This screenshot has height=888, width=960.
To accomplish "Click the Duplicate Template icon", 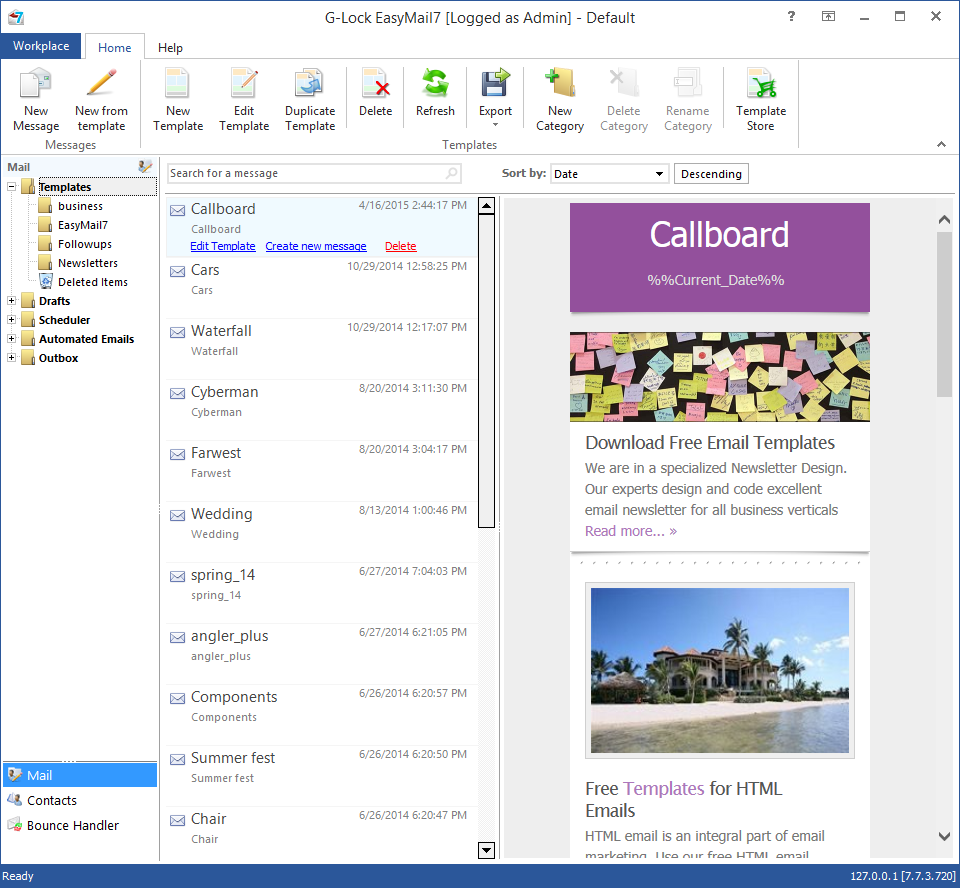I will pyautogui.click(x=310, y=83).
